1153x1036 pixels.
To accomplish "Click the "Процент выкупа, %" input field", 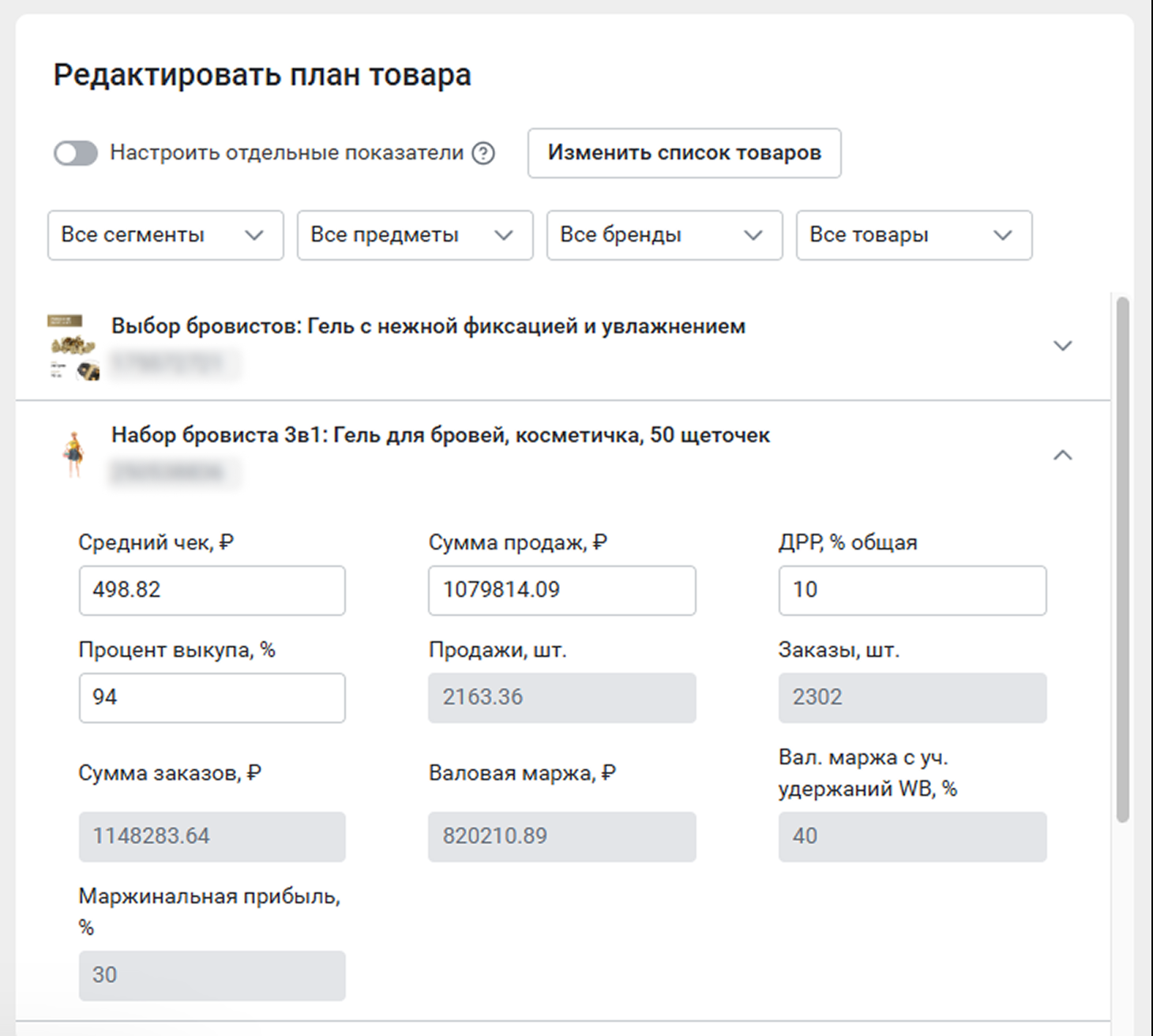I will click(x=212, y=697).
